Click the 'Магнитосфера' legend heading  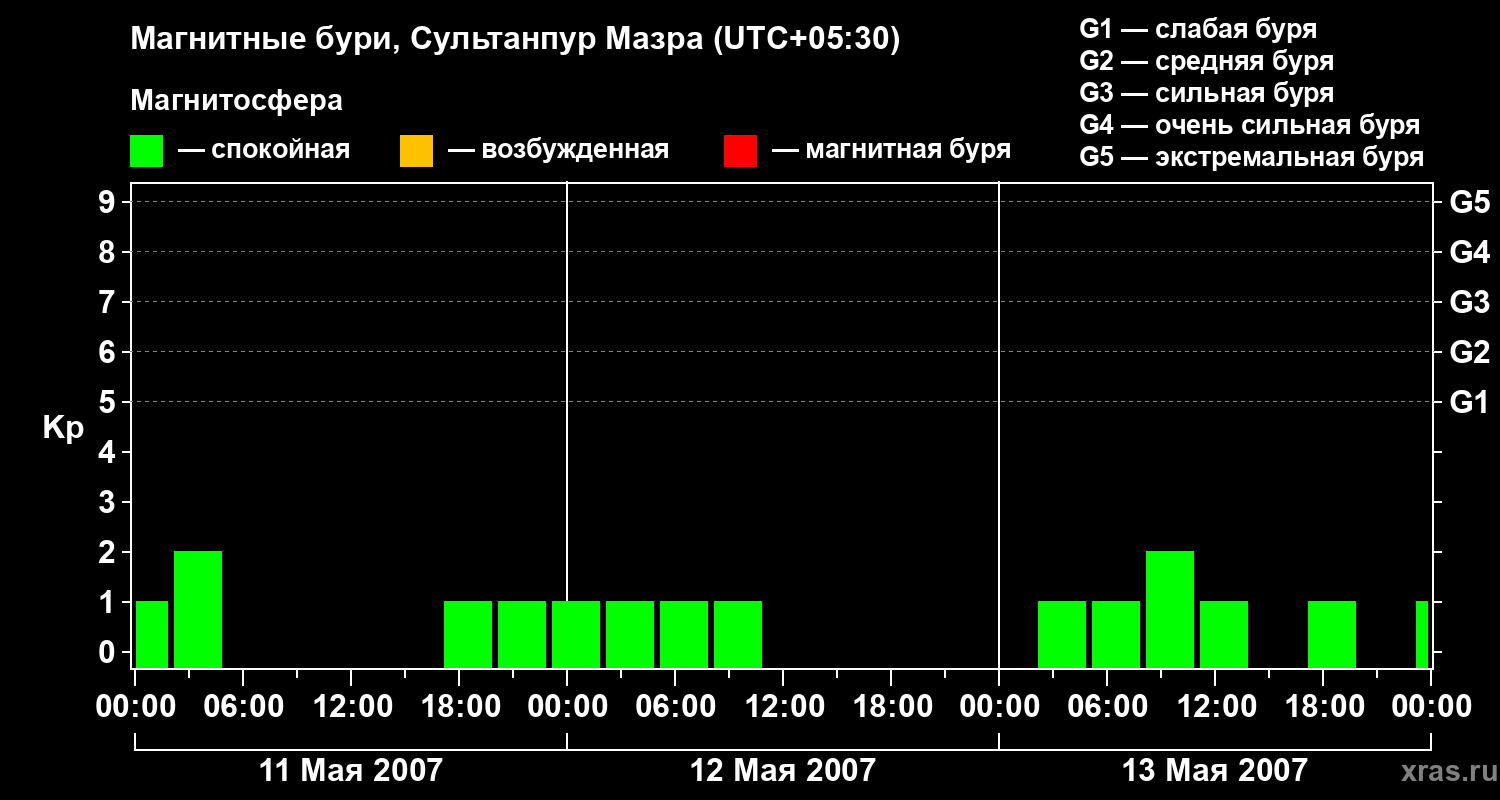[x=237, y=101]
